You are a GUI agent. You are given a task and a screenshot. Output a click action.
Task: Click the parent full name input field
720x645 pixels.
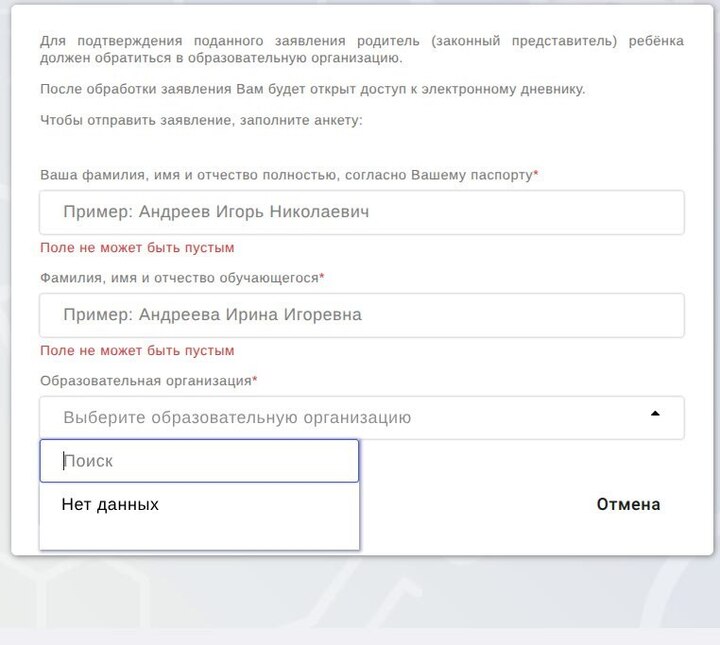point(362,213)
